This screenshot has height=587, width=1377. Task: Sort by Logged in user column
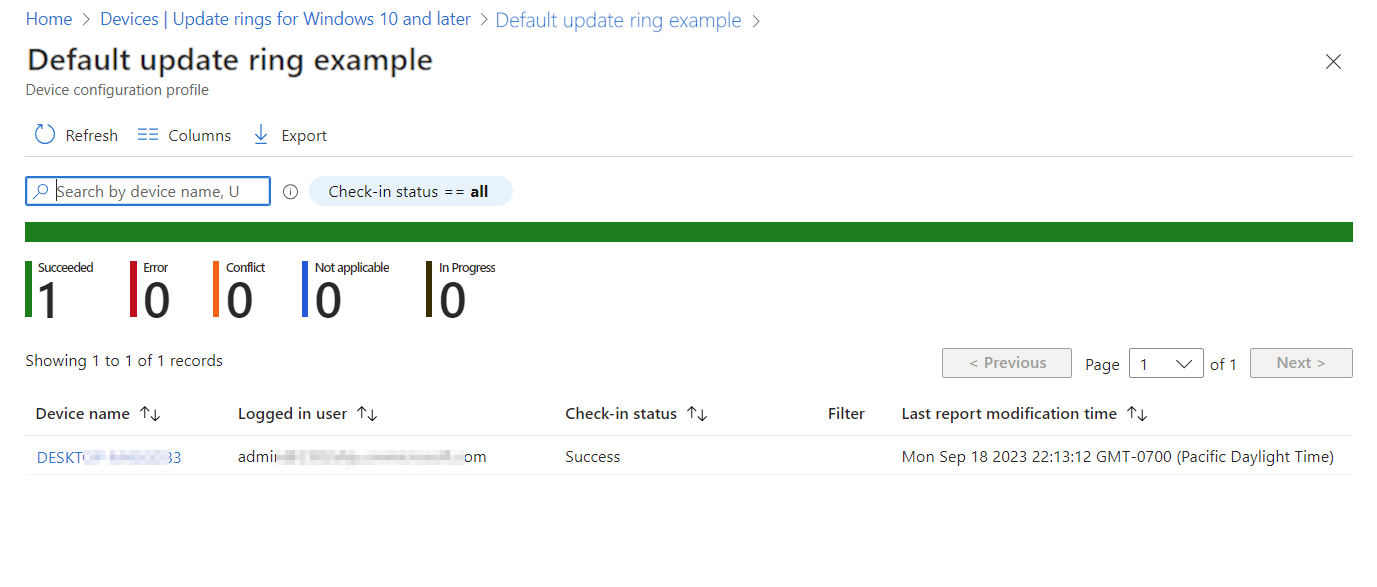coord(367,413)
